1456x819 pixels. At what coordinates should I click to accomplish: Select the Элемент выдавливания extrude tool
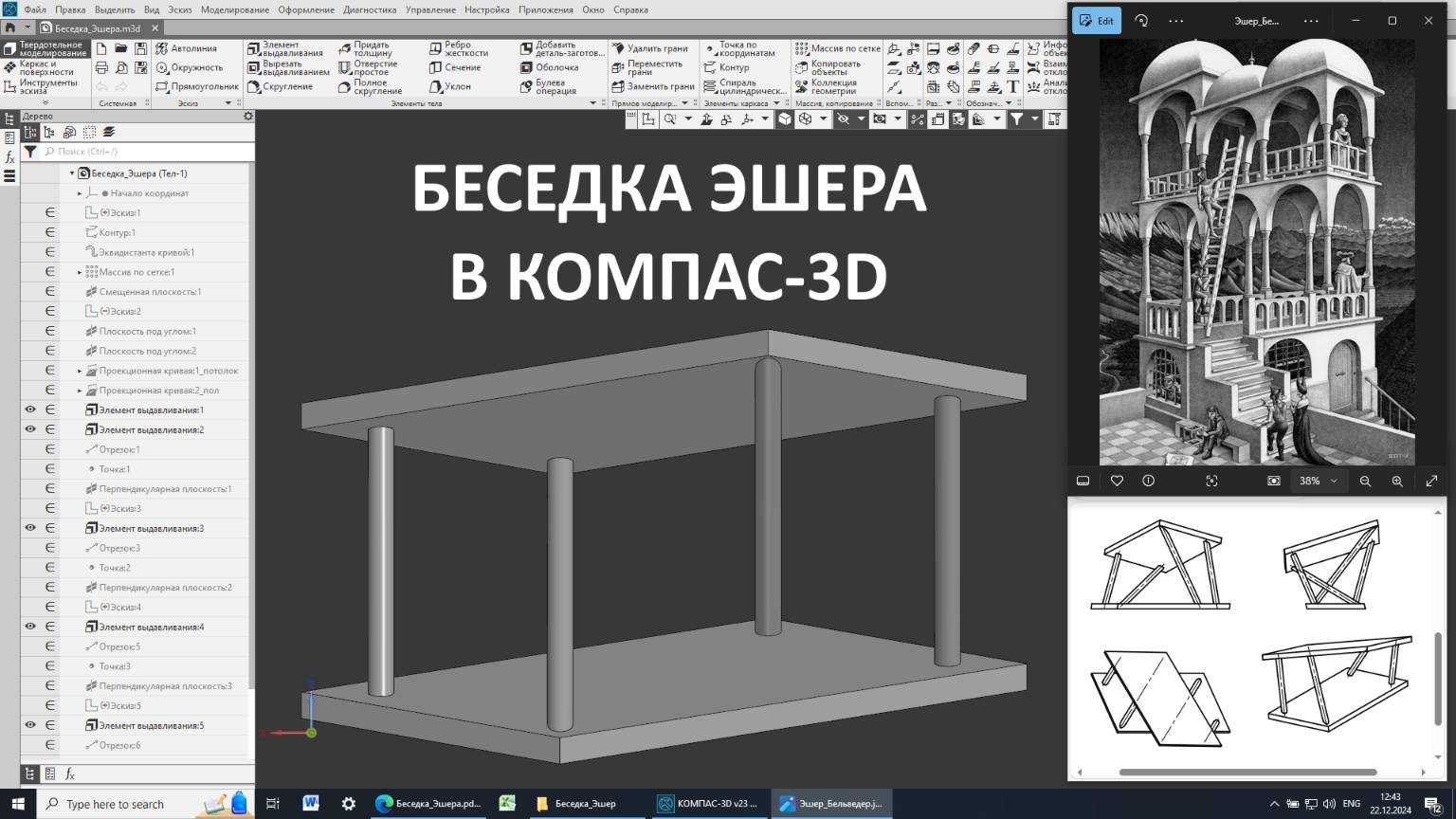pos(288,48)
